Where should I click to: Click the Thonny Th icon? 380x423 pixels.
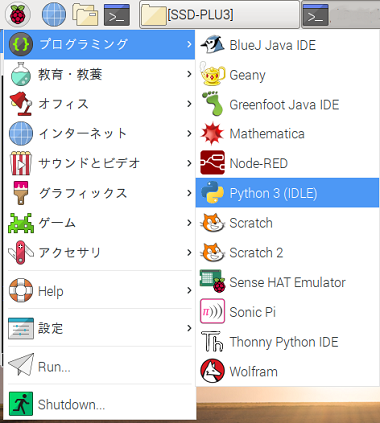(x=212, y=342)
